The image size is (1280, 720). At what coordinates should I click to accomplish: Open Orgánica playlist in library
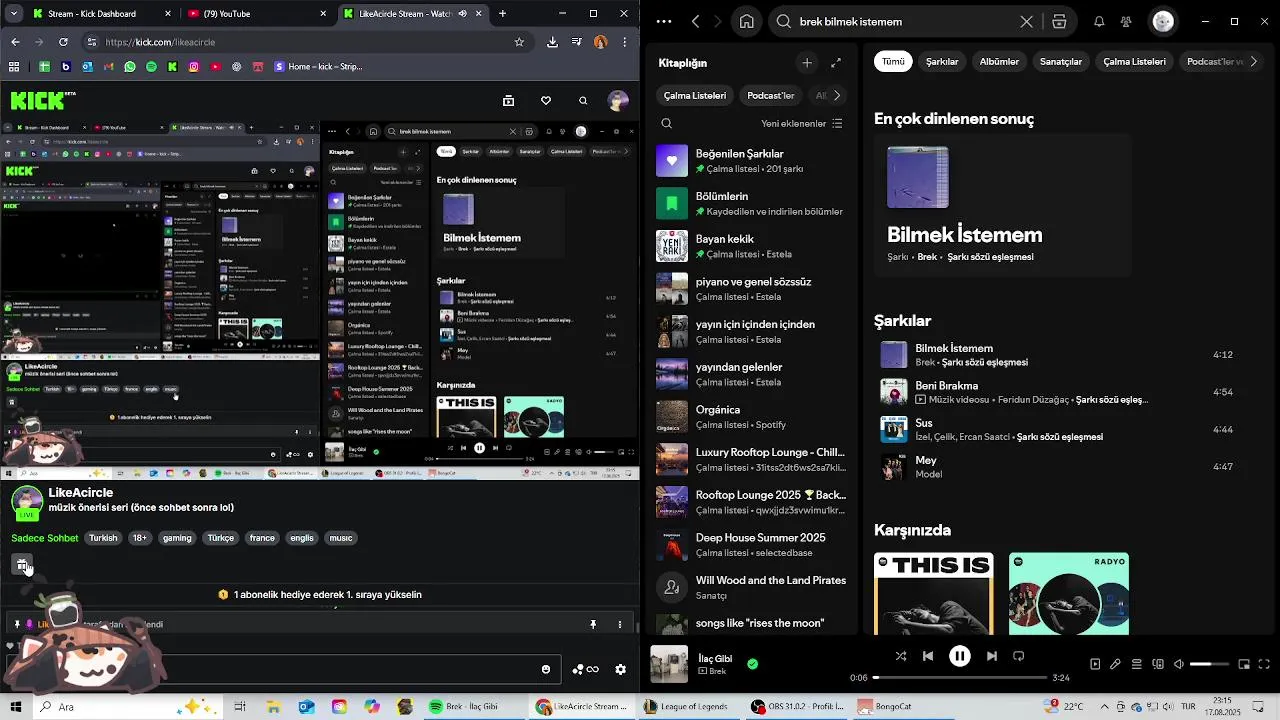(x=750, y=417)
